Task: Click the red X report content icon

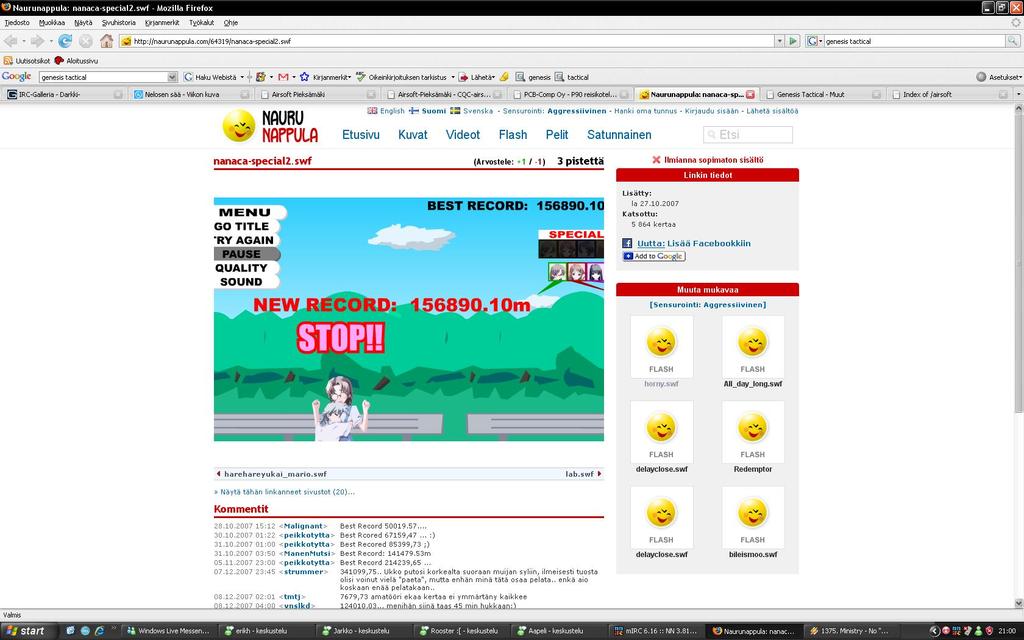Action: pos(656,160)
